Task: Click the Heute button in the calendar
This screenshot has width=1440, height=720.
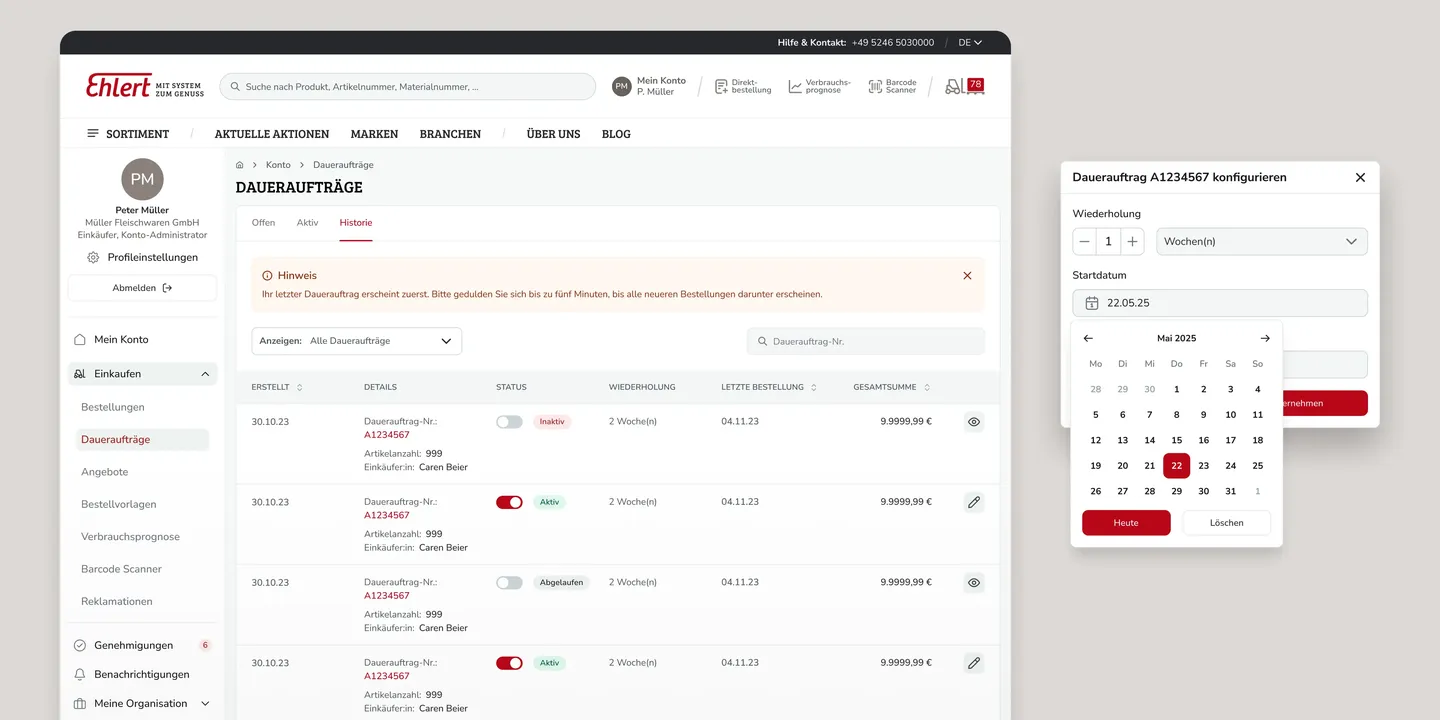Action: 1126,522
